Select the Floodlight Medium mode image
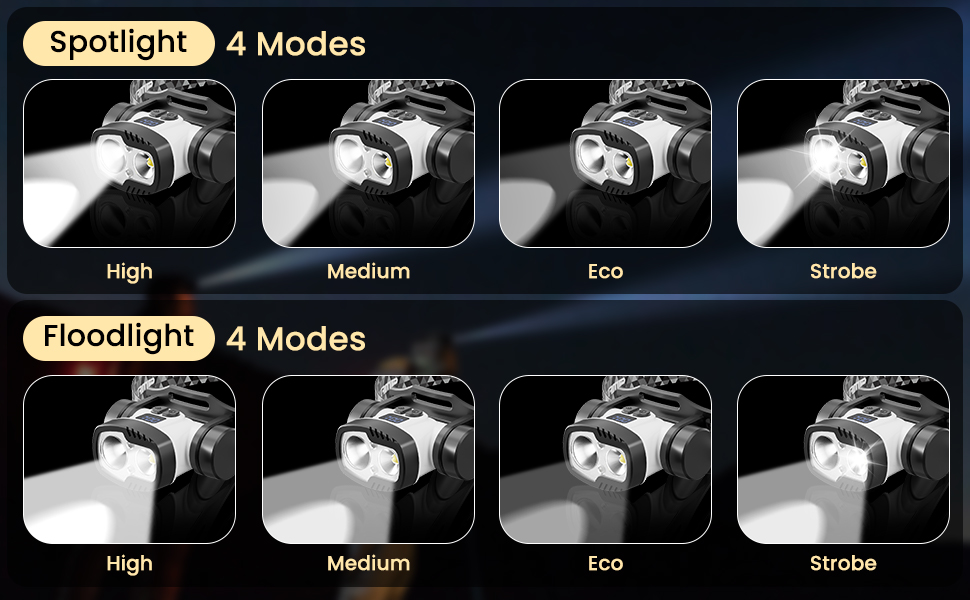The width and height of the screenshot is (970, 600). [368, 459]
